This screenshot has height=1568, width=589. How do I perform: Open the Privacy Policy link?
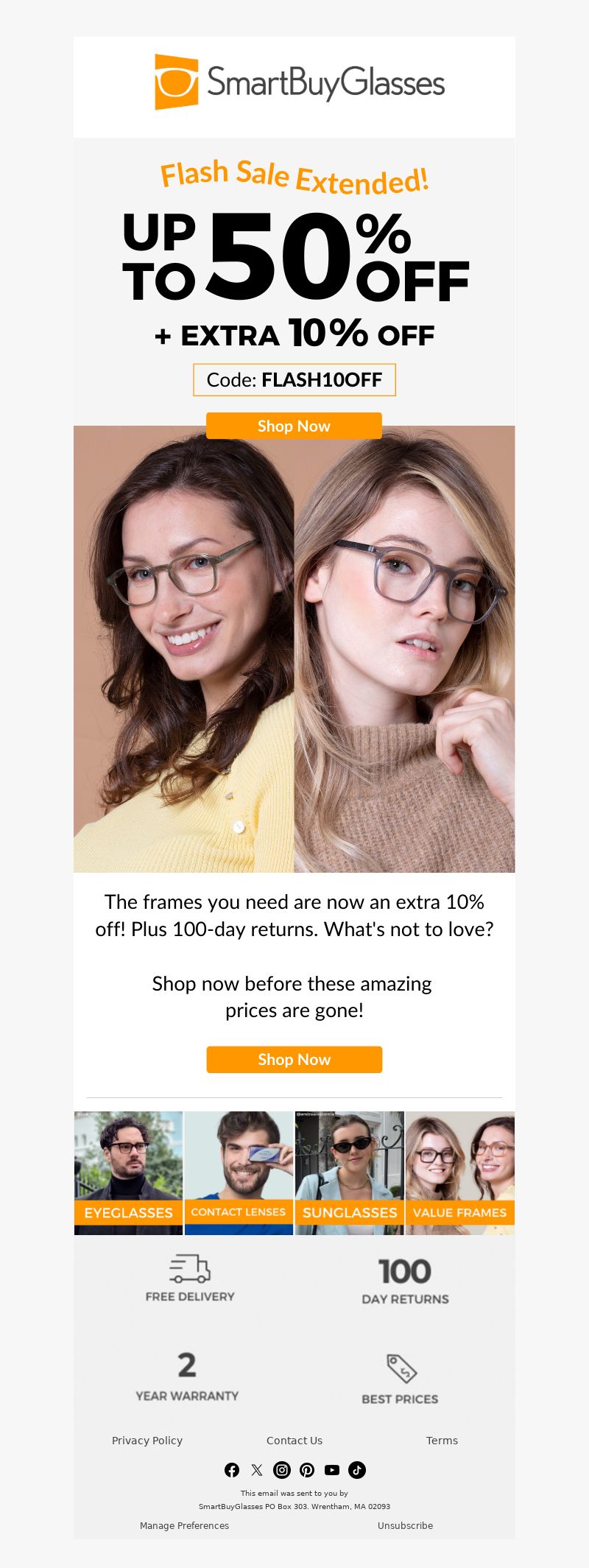tap(147, 1441)
